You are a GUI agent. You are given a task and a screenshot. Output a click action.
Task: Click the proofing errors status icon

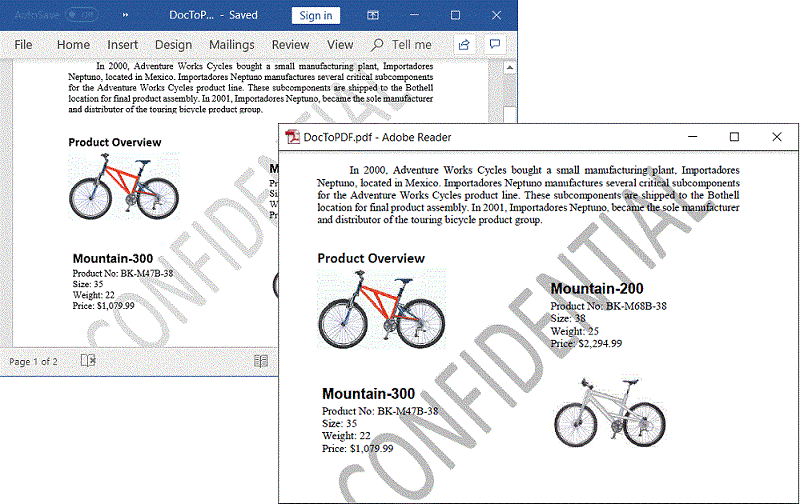point(88,361)
